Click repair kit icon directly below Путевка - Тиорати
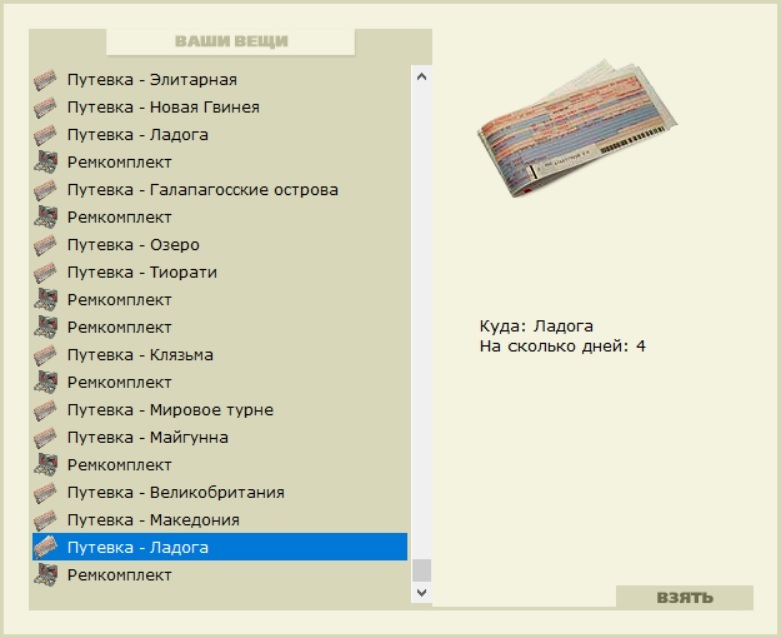 45,300
